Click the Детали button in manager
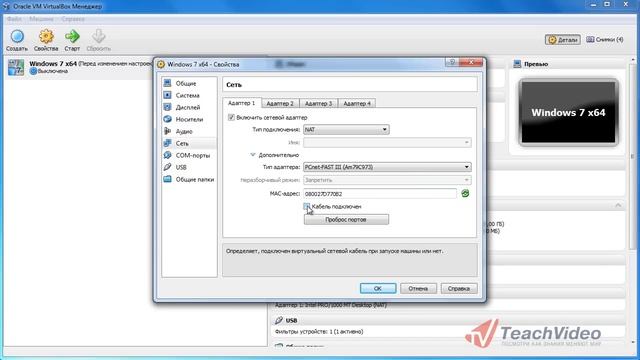The height and width of the screenshot is (360, 640). pos(563,40)
